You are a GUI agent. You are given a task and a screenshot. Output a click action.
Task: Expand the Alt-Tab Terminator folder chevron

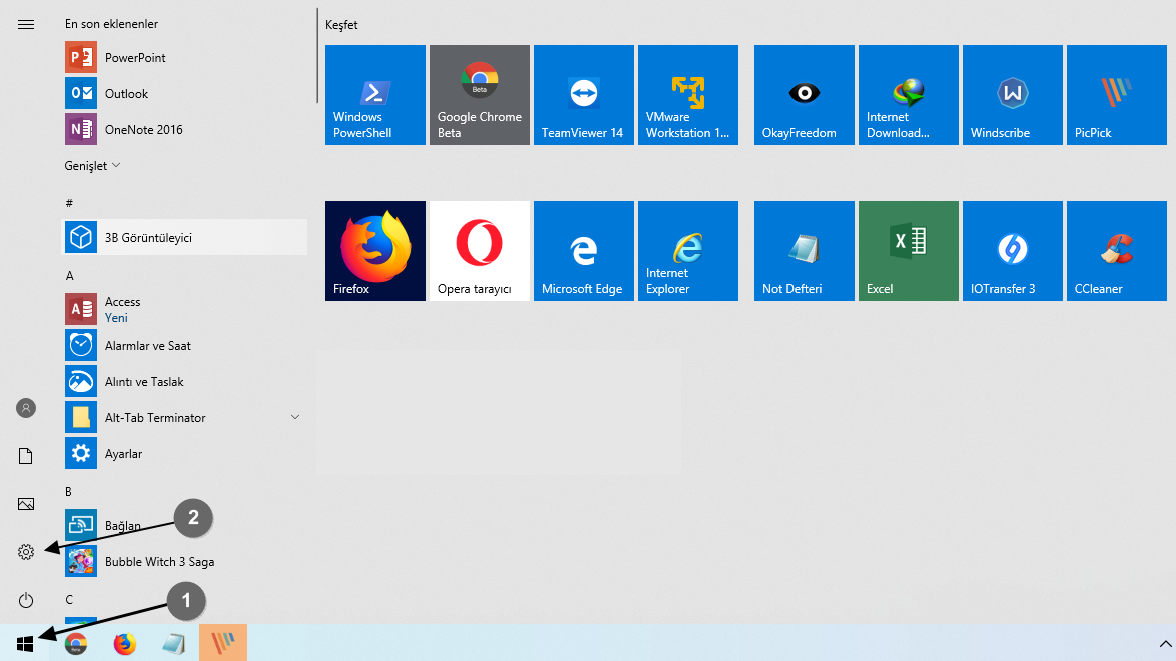(x=295, y=417)
